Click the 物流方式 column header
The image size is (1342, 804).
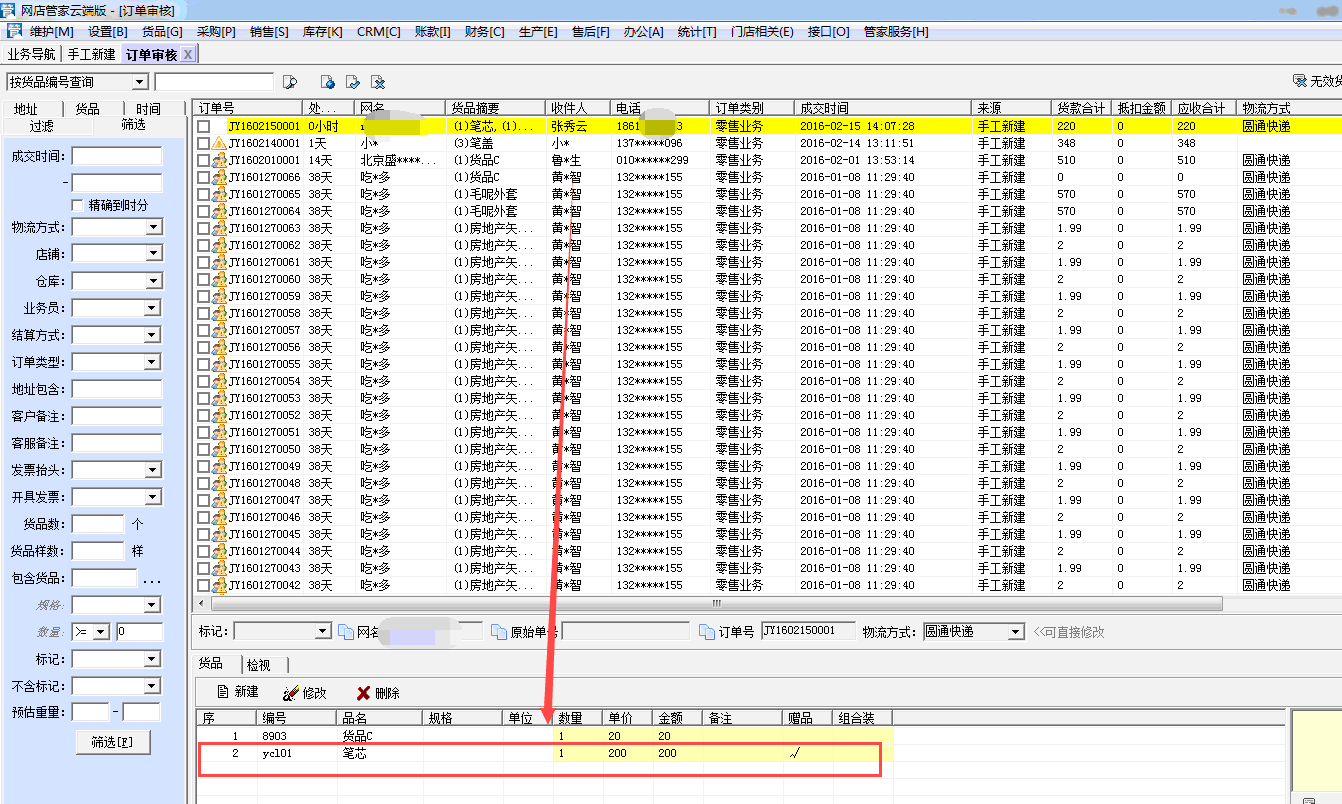click(1289, 108)
